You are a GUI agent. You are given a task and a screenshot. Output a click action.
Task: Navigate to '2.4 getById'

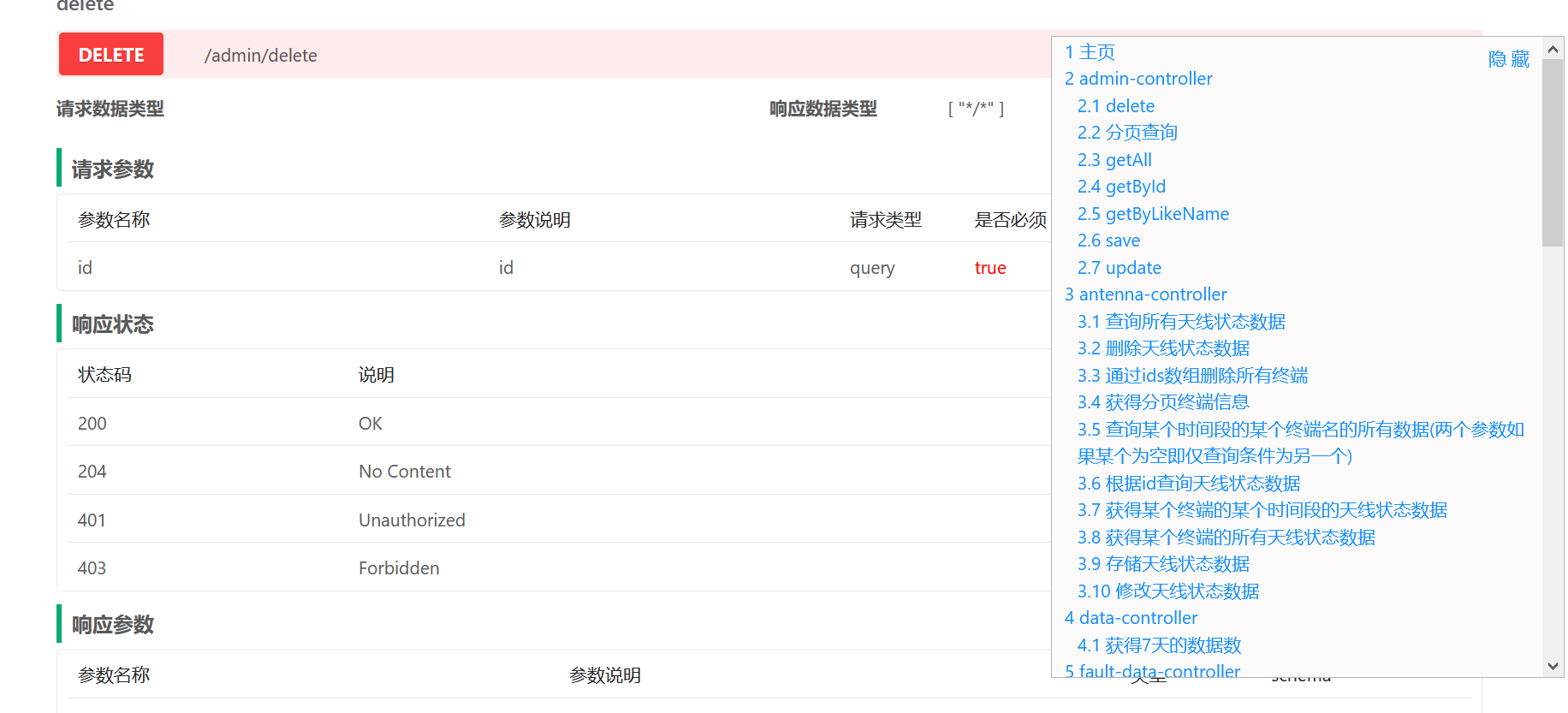click(x=1121, y=187)
